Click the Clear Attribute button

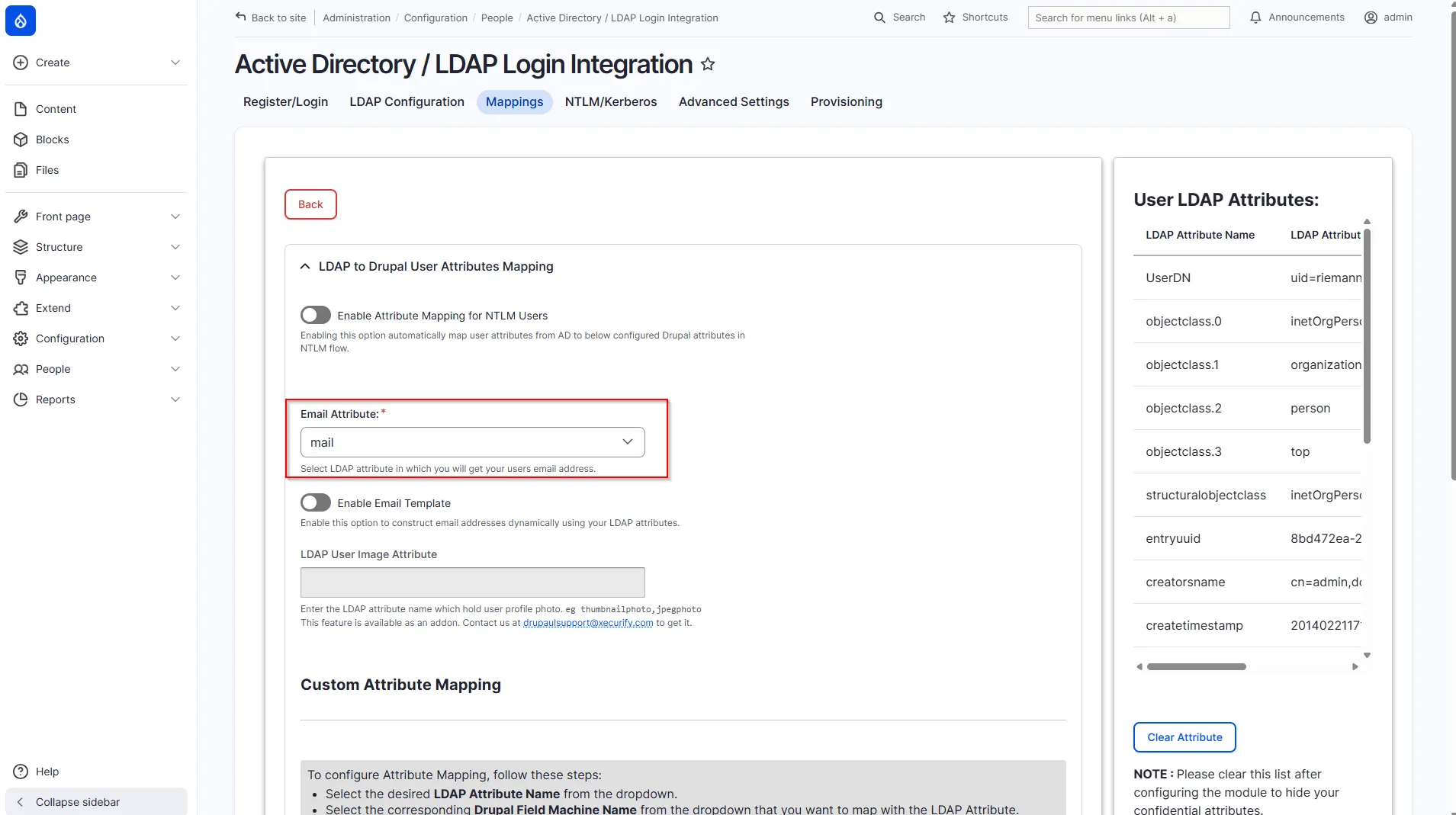pyautogui.click(x=1184, y=737)
